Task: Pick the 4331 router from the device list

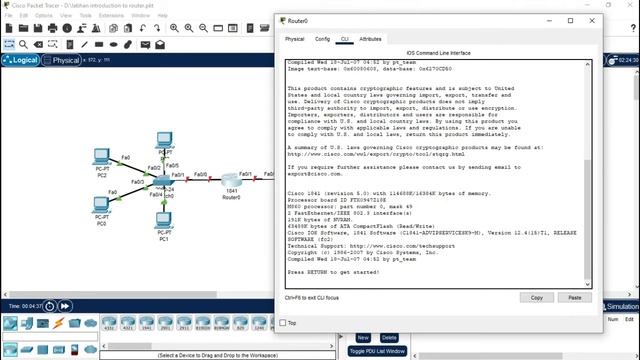Action: (x=109, y=323)
